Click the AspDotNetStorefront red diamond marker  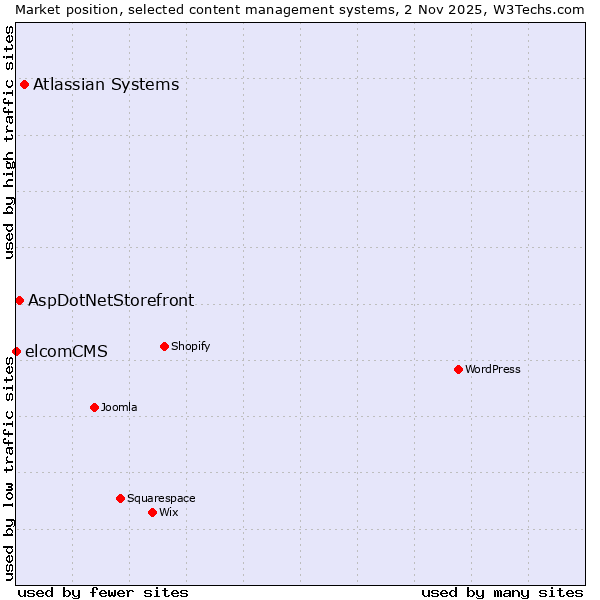tap(19, 300)
